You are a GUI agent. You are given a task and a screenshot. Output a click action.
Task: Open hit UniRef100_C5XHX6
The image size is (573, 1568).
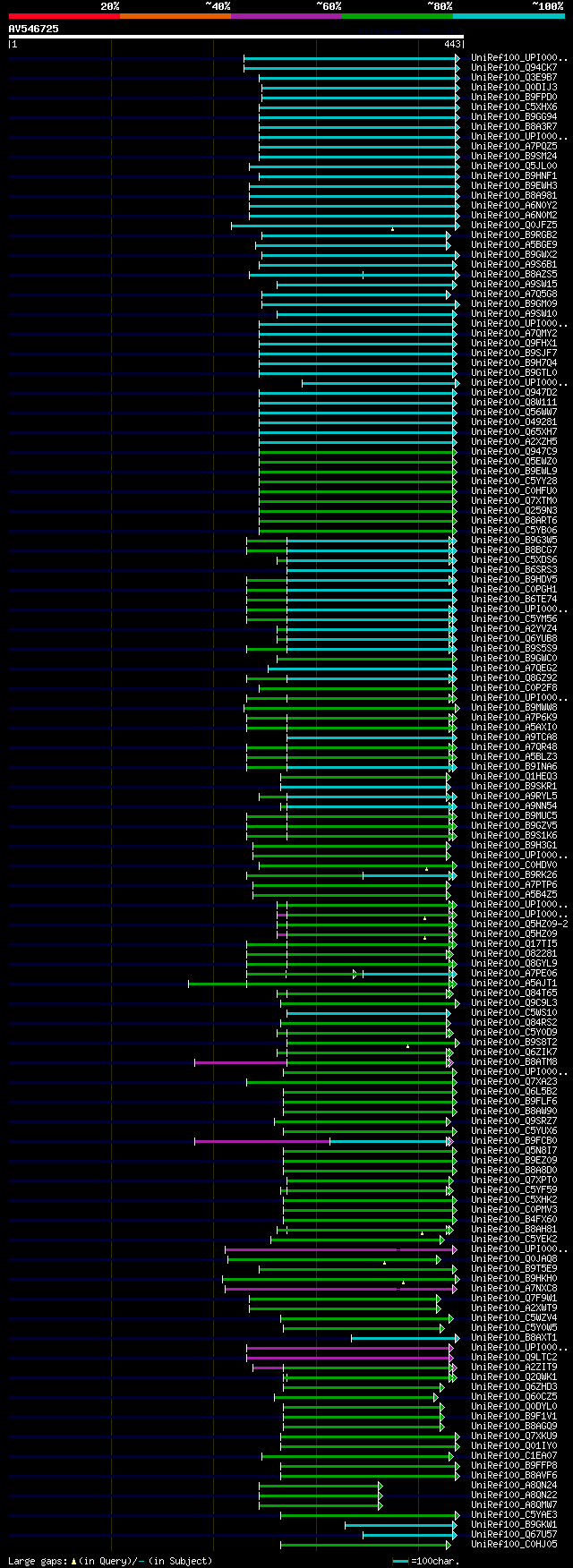[514, 107]
